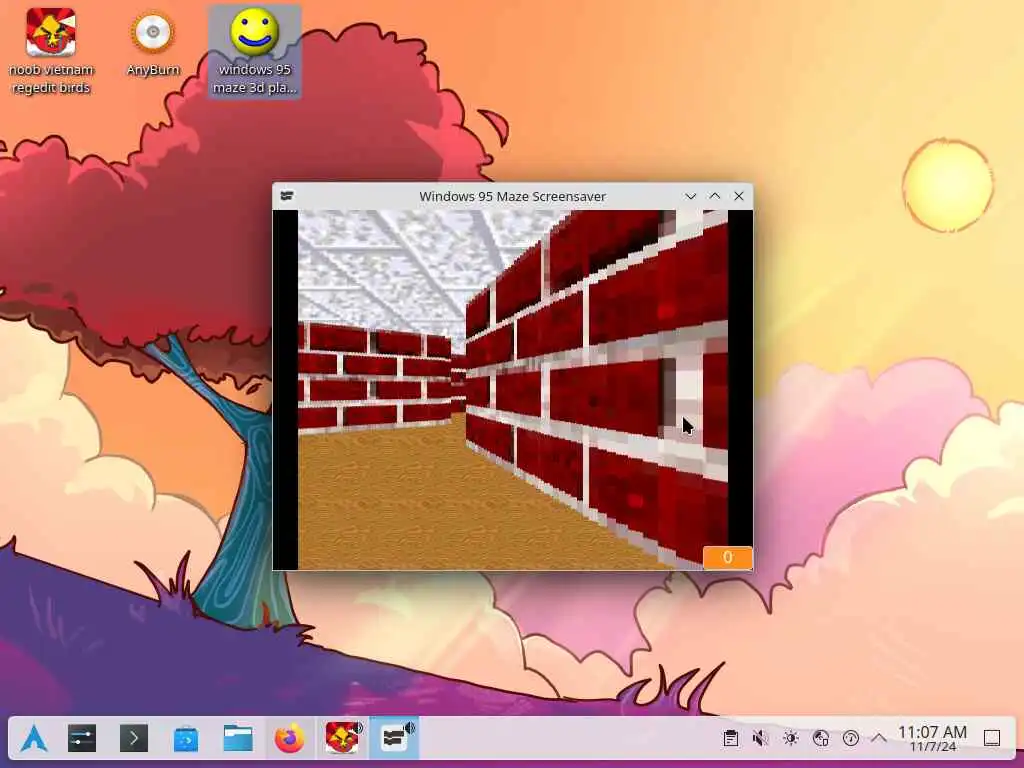Click the muted volume tray icon
This screenshot has height=768, width=1024.
click(760, 739)
